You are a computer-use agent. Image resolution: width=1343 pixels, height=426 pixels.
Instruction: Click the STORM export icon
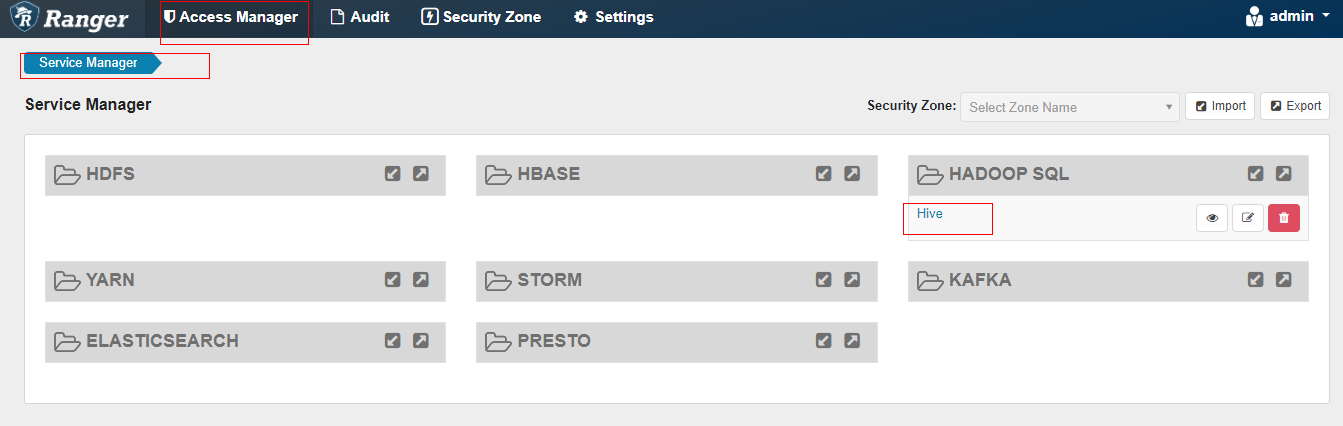pos(852,280)
